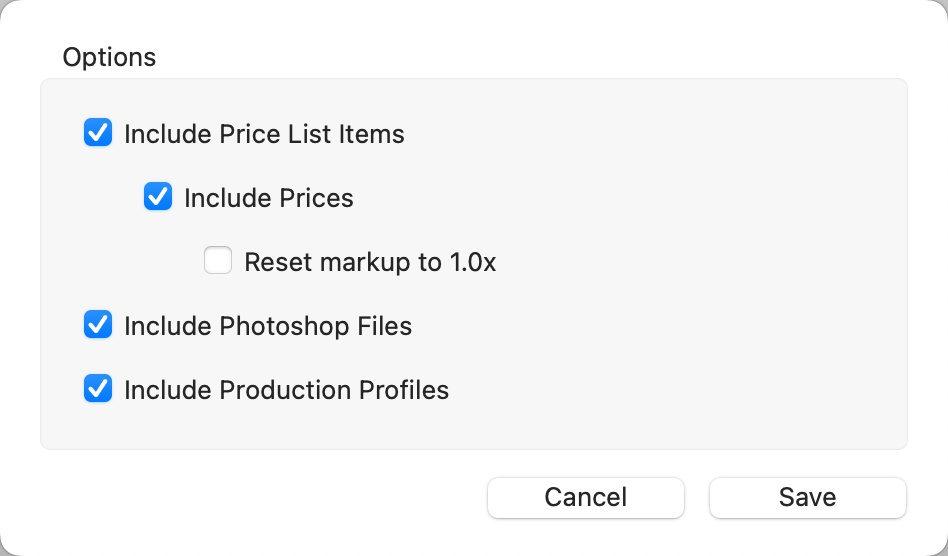Click the blue checkmark beside Include Price List Items
The width and height of the screenshot is (948, 556).
98,133
